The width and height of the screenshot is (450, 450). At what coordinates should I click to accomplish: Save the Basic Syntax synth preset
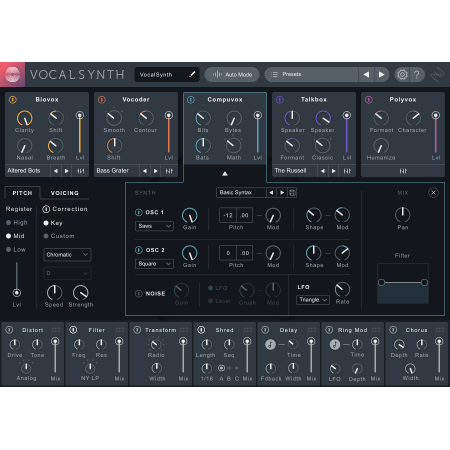click(x=292, y=193)
